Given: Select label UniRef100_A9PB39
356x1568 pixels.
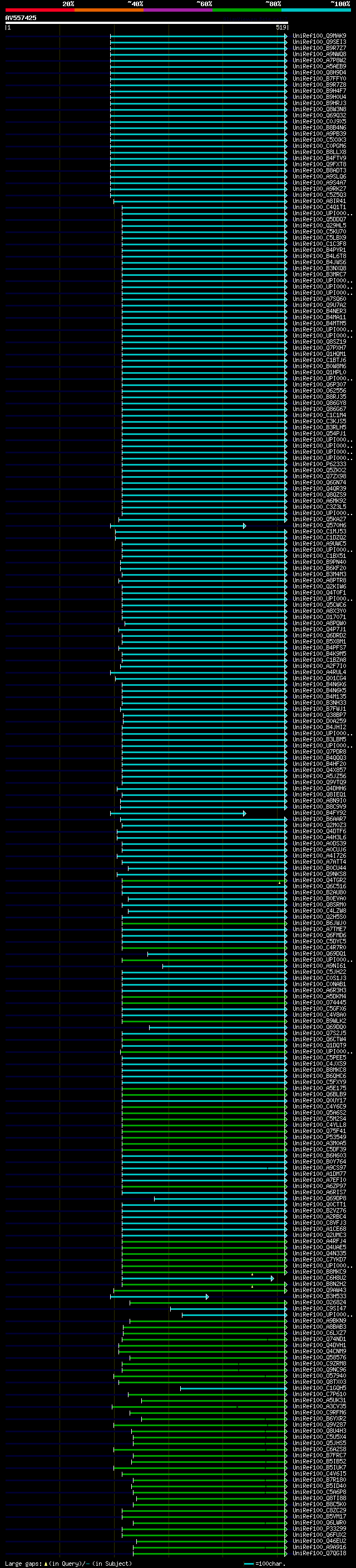Looking at the screenshot, I should point(319,133).
